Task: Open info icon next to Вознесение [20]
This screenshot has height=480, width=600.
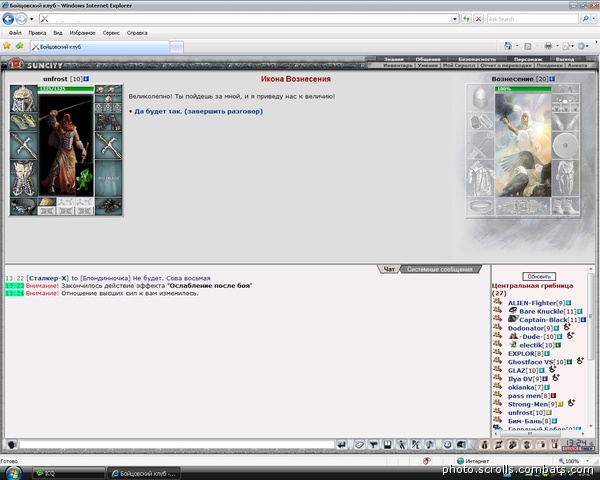Action: coord(552,78)
